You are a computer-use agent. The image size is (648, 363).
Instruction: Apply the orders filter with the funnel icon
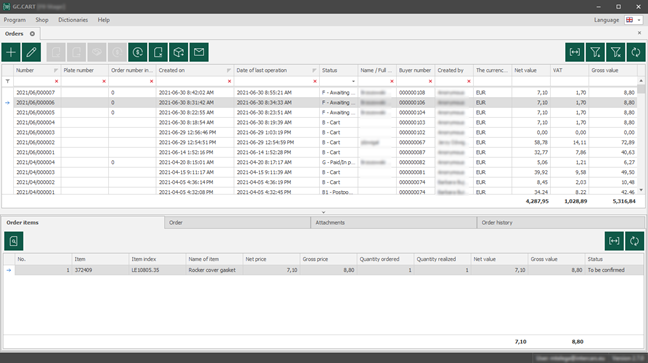click(x=595, y=52)
